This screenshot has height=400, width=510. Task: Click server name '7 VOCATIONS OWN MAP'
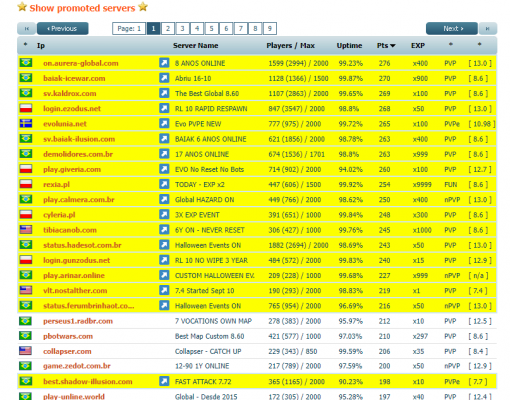[x=213, y=321]
